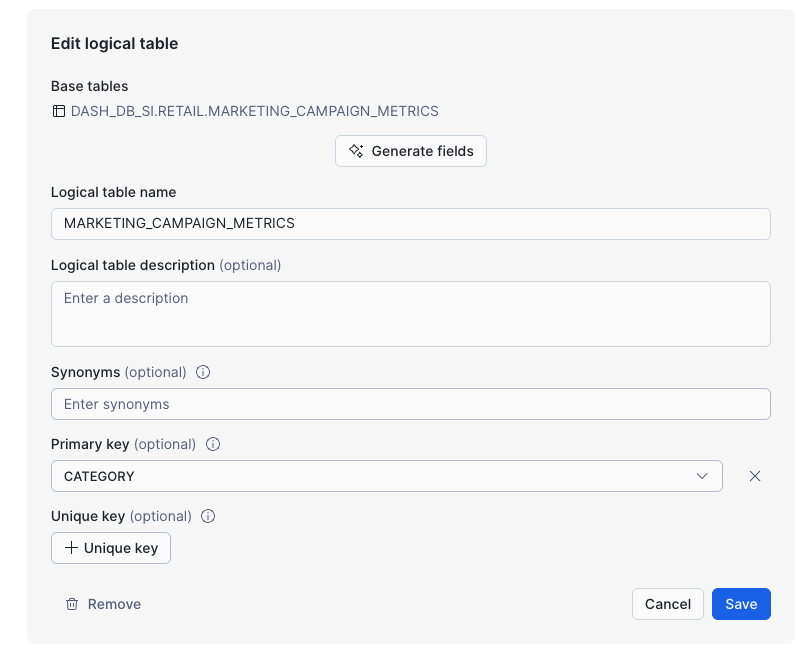Open the DASH_DB_SI.RETAIL.MARKETING_CAMPAIGN_METRICS base table link
The width and height of the screenshot is (807, 654).
coord(254,111)
